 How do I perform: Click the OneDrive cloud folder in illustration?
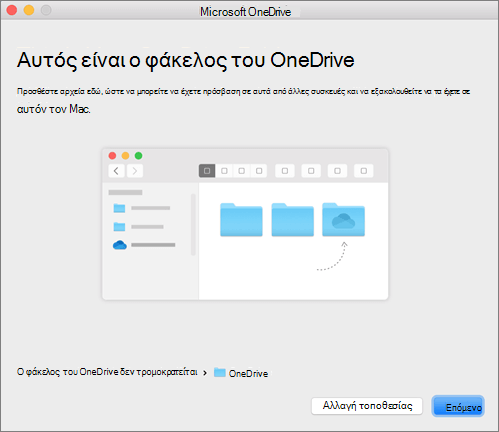[343, 219]
